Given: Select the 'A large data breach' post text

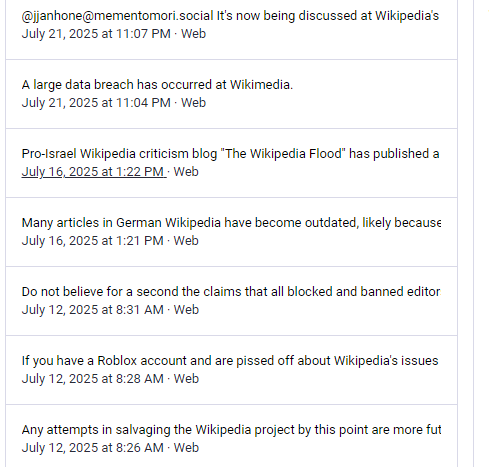Looking at the screenshot, I should click(x=157, y=85).
